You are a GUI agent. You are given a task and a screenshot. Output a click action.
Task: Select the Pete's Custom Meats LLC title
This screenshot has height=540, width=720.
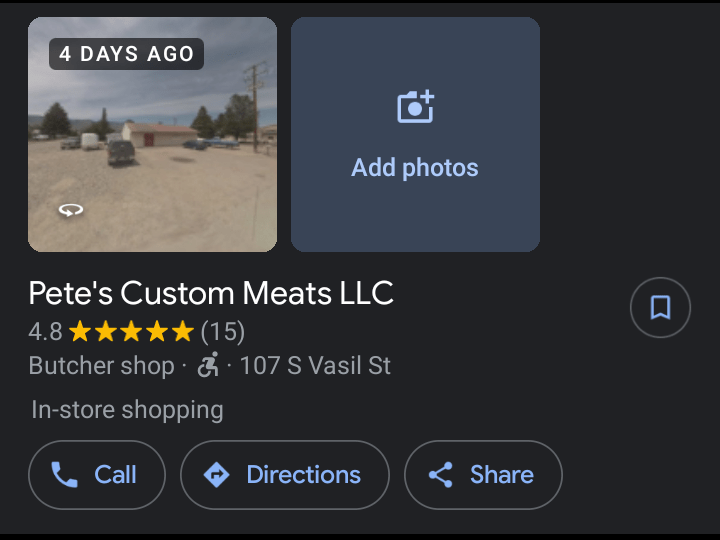coord(211,293)
